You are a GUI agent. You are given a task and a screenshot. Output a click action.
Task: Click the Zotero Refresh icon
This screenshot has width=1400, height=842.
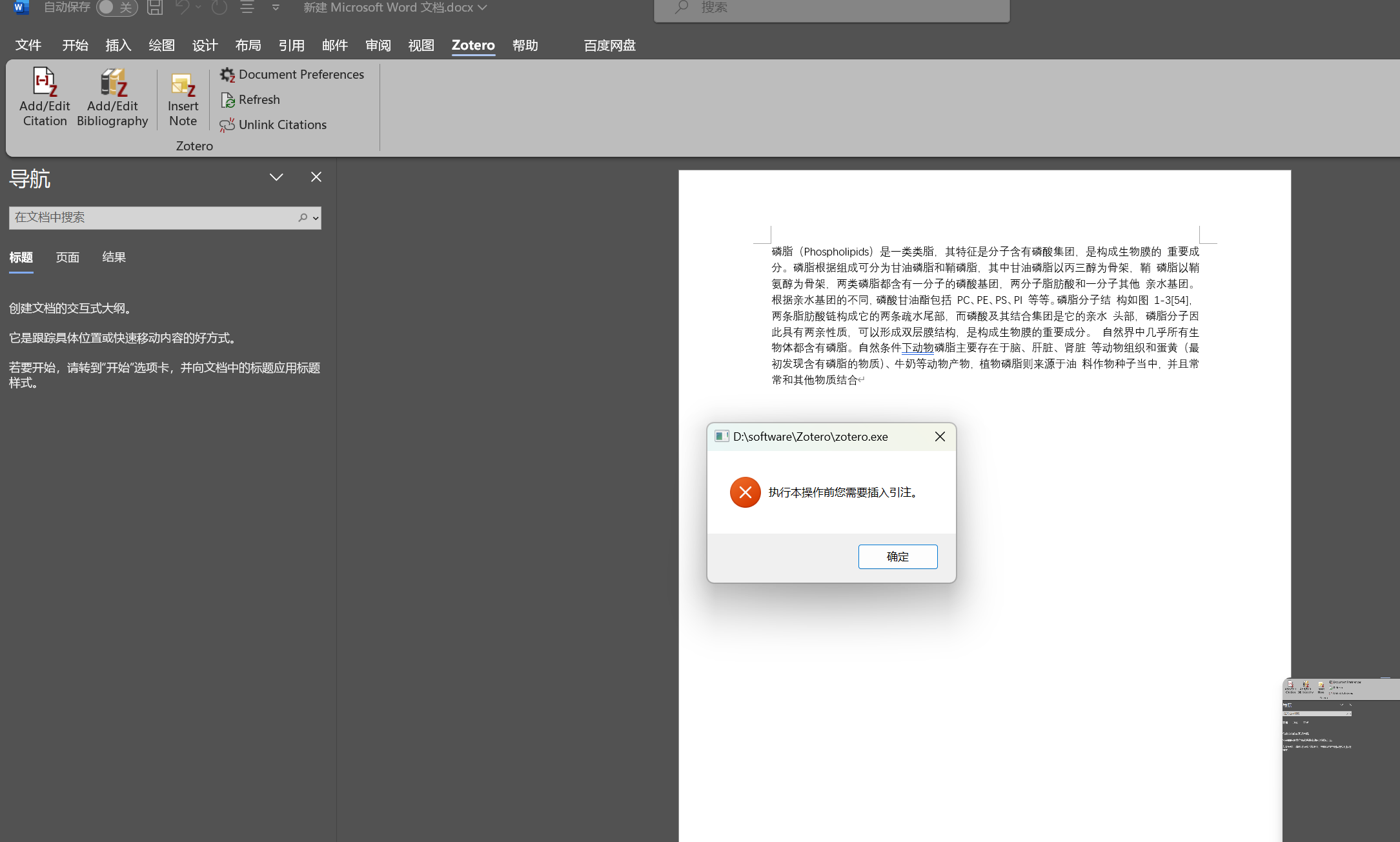pos(227,100)
